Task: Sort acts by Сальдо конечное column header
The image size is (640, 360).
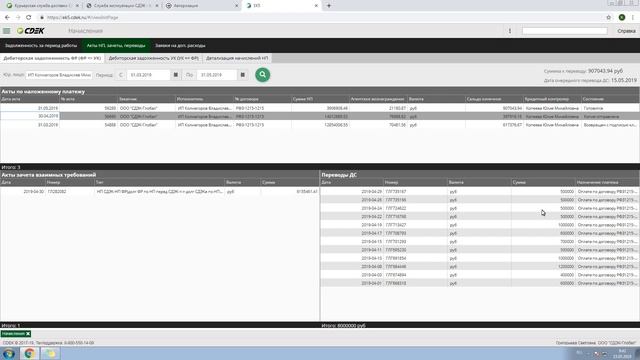Action: [494, 99]
